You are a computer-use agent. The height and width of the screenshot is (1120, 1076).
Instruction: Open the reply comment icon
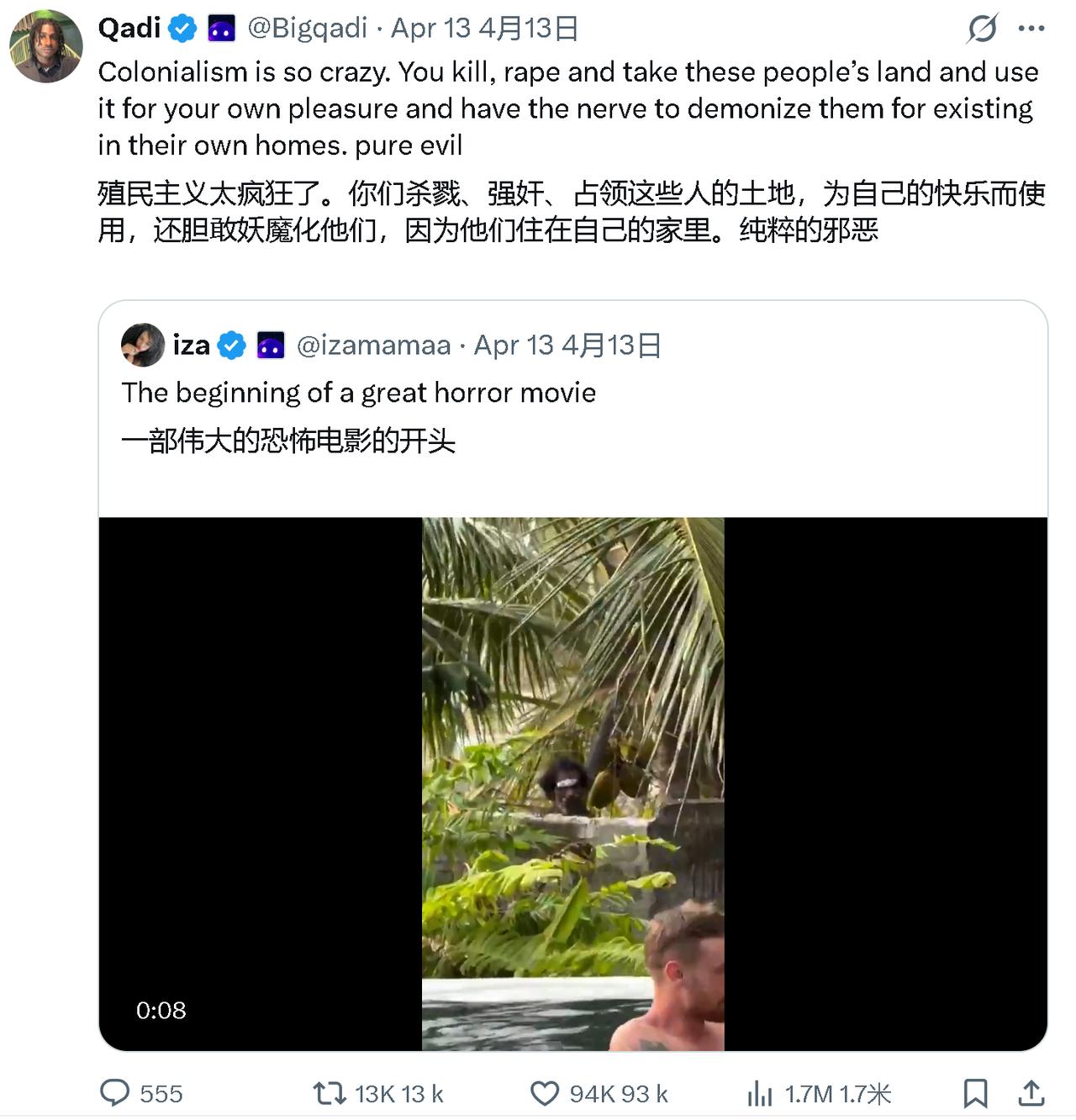pyautogui.click(x=114, y=1093)
